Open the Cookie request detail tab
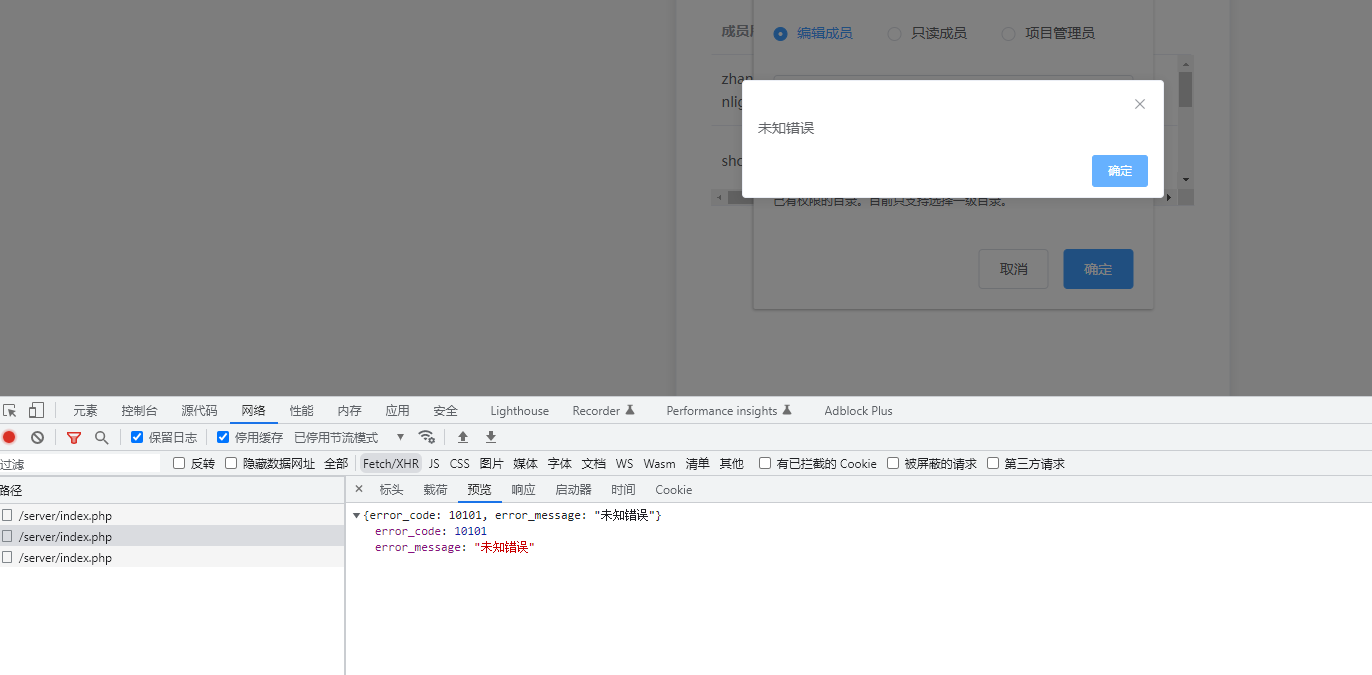Viewport: 1372px width, 675px height. (673, 489)
